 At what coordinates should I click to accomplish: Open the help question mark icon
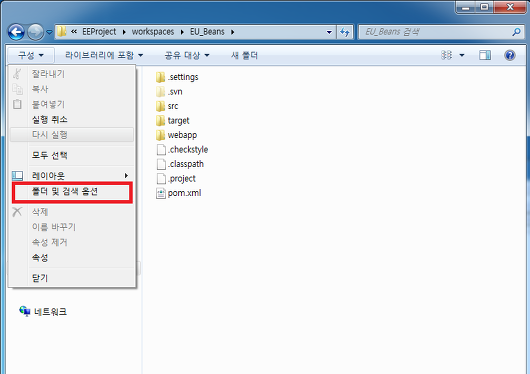pyautogui.click(x=510, y=55)
